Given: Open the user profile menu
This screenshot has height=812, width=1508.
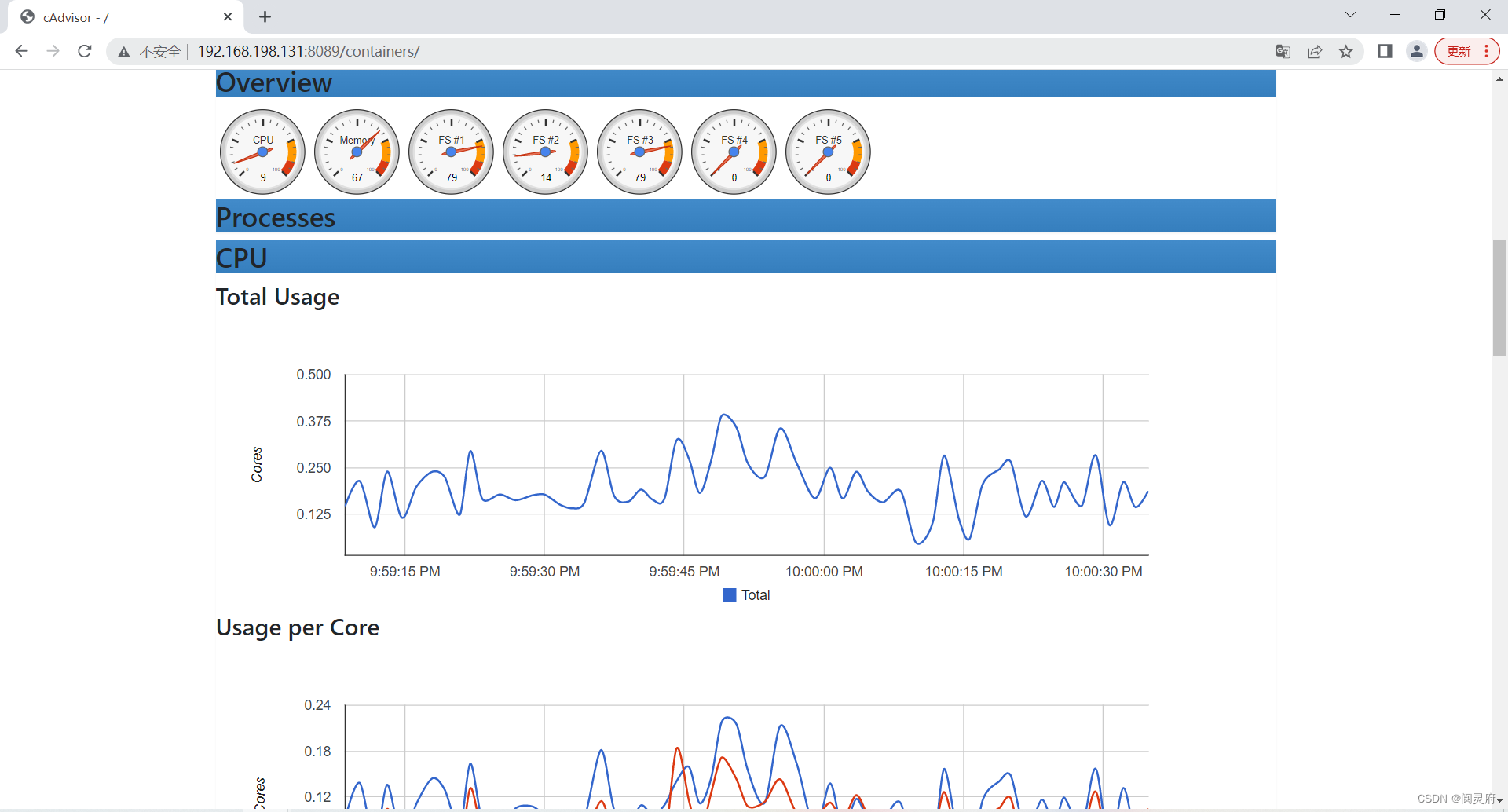Looking at the screenshot, I should (x=1416, y=51).
